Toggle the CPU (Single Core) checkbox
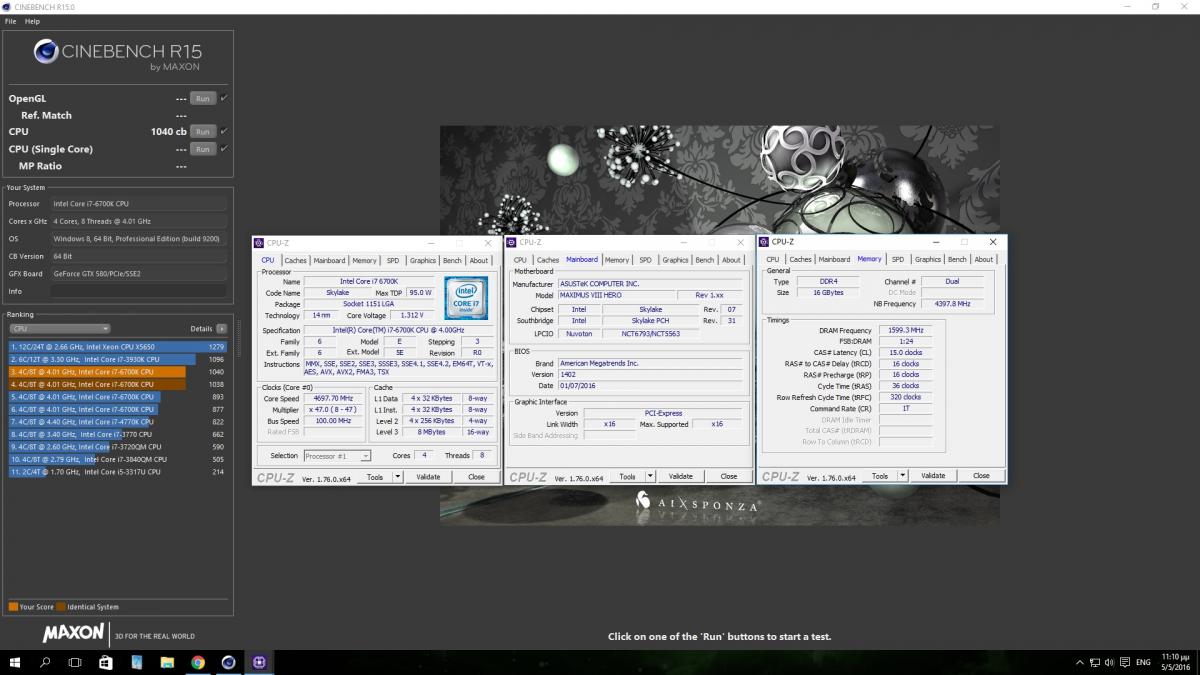Image resolution: width=1200 pixels, height=675 pixels. 224,149
